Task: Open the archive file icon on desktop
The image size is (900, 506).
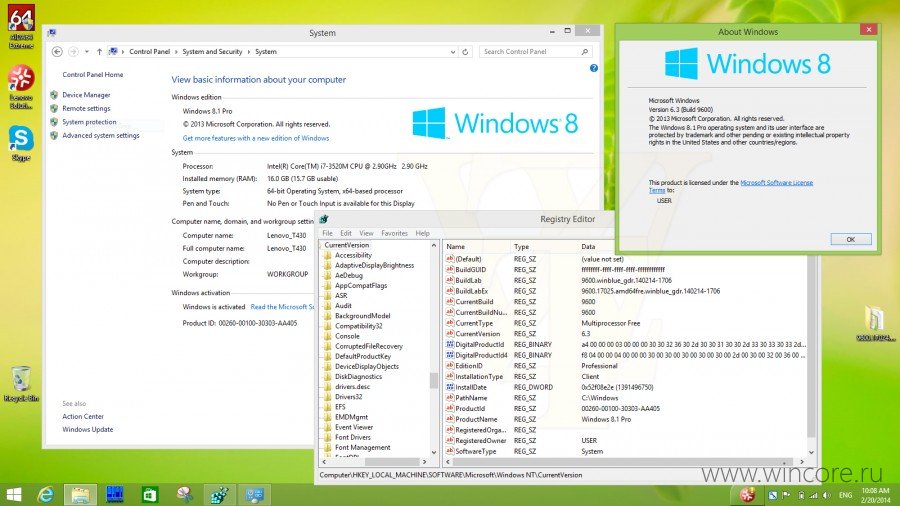Action: [875, 324]
